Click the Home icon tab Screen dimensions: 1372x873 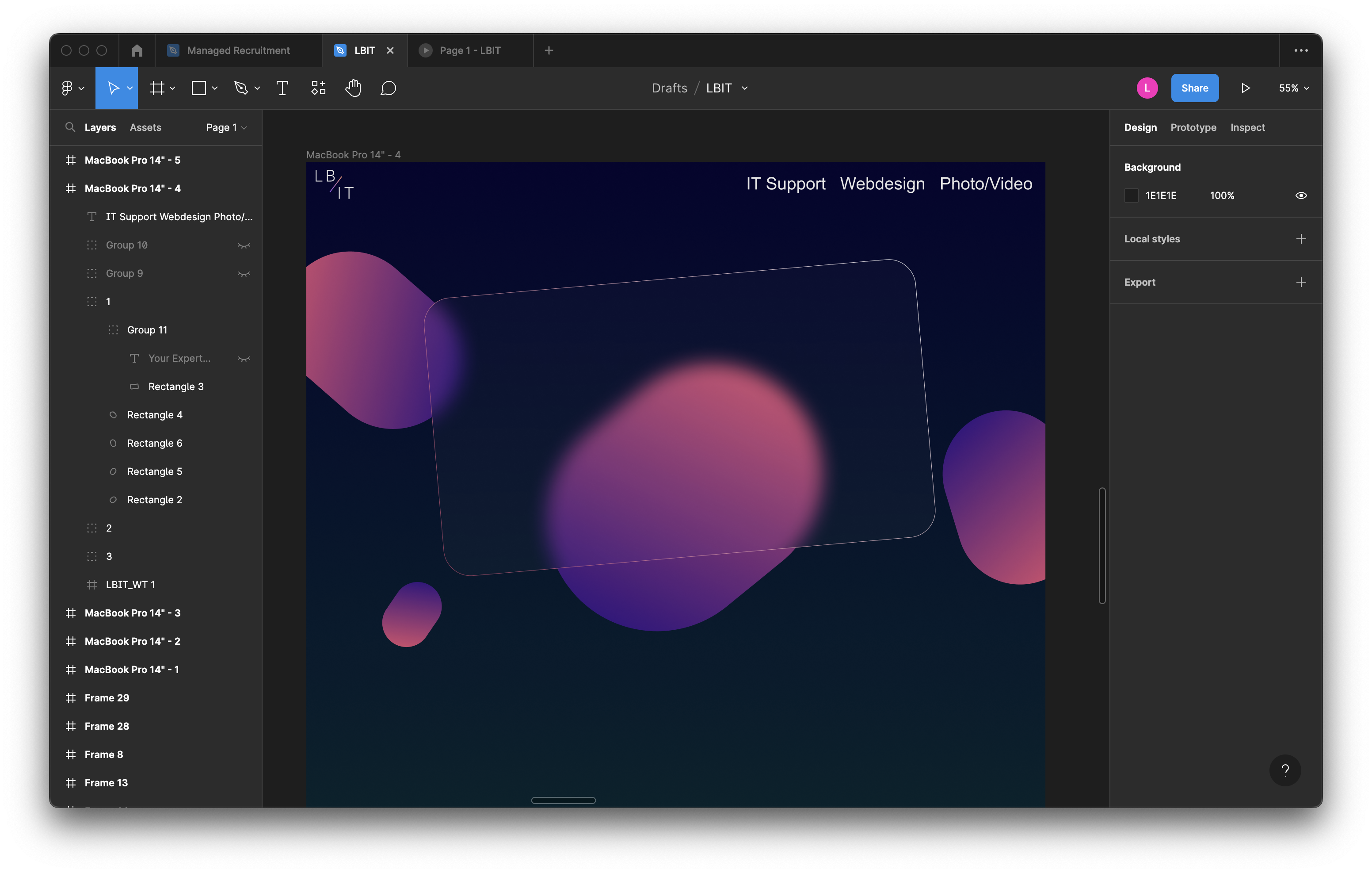(137, 51)
